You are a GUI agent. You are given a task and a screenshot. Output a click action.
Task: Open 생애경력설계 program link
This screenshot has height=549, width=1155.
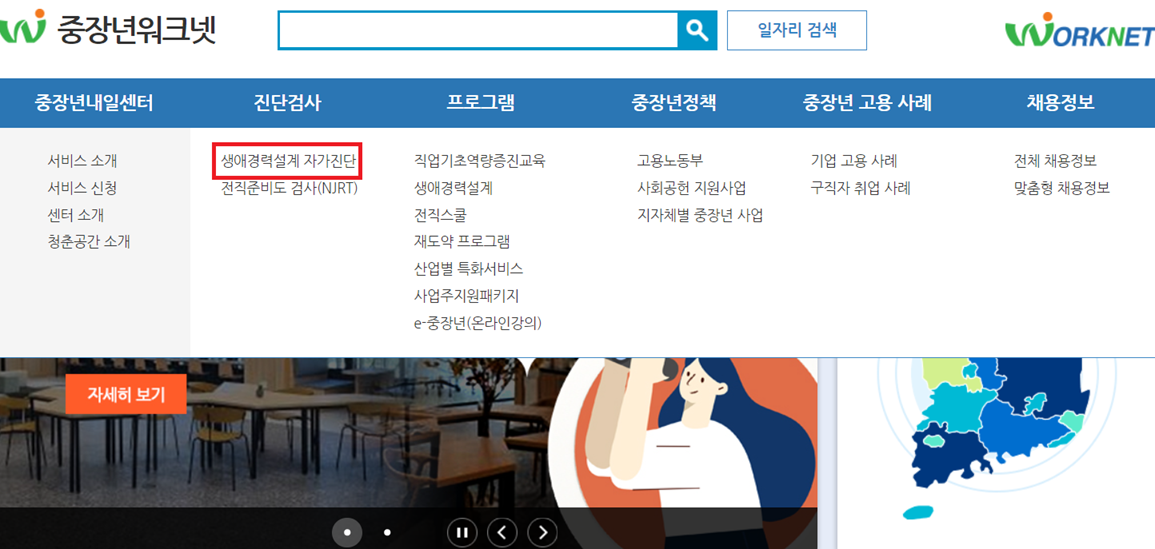coord(454,188)
